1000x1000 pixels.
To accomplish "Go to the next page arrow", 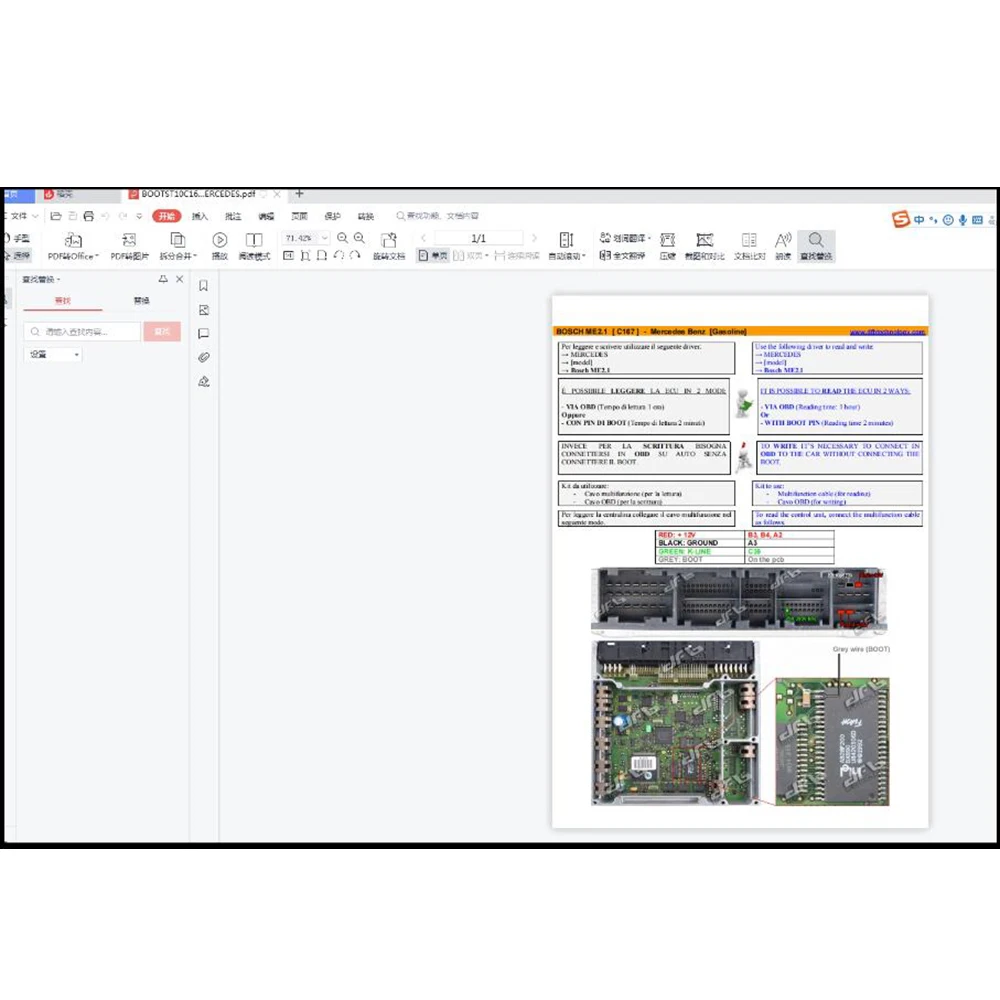I will pos(534,238).
